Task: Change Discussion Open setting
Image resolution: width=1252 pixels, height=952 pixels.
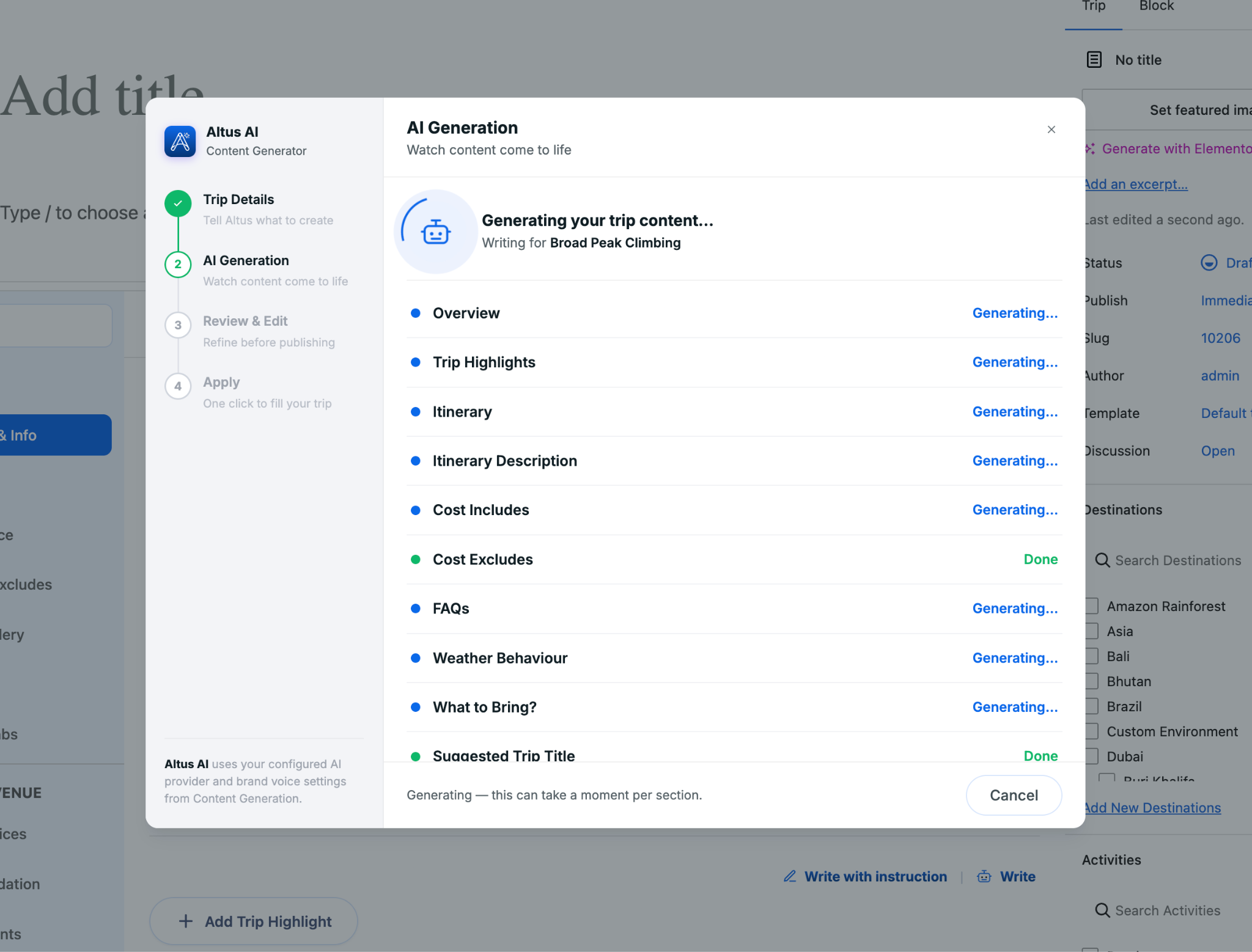Action: coord(1218,451)
